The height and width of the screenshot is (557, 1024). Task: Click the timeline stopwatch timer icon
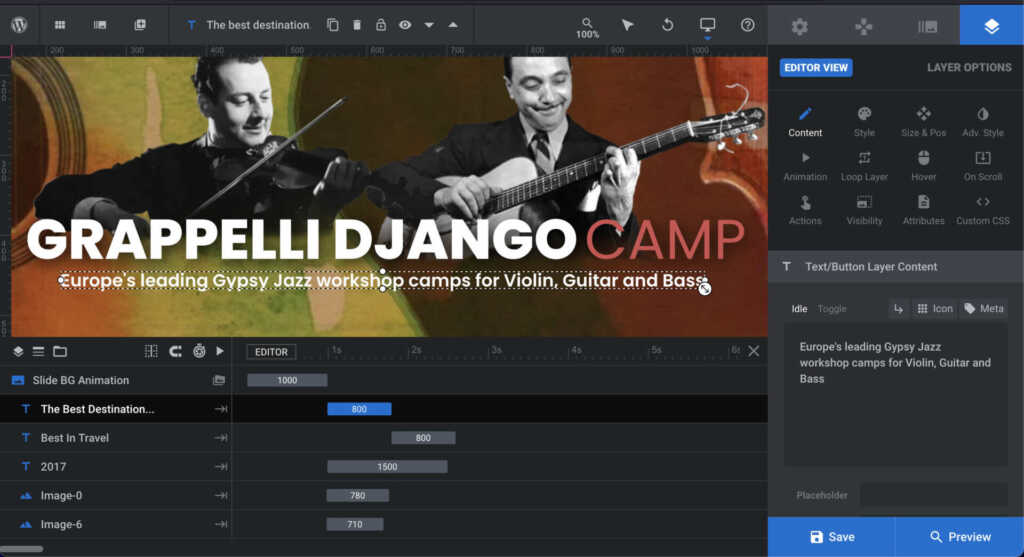199,351
